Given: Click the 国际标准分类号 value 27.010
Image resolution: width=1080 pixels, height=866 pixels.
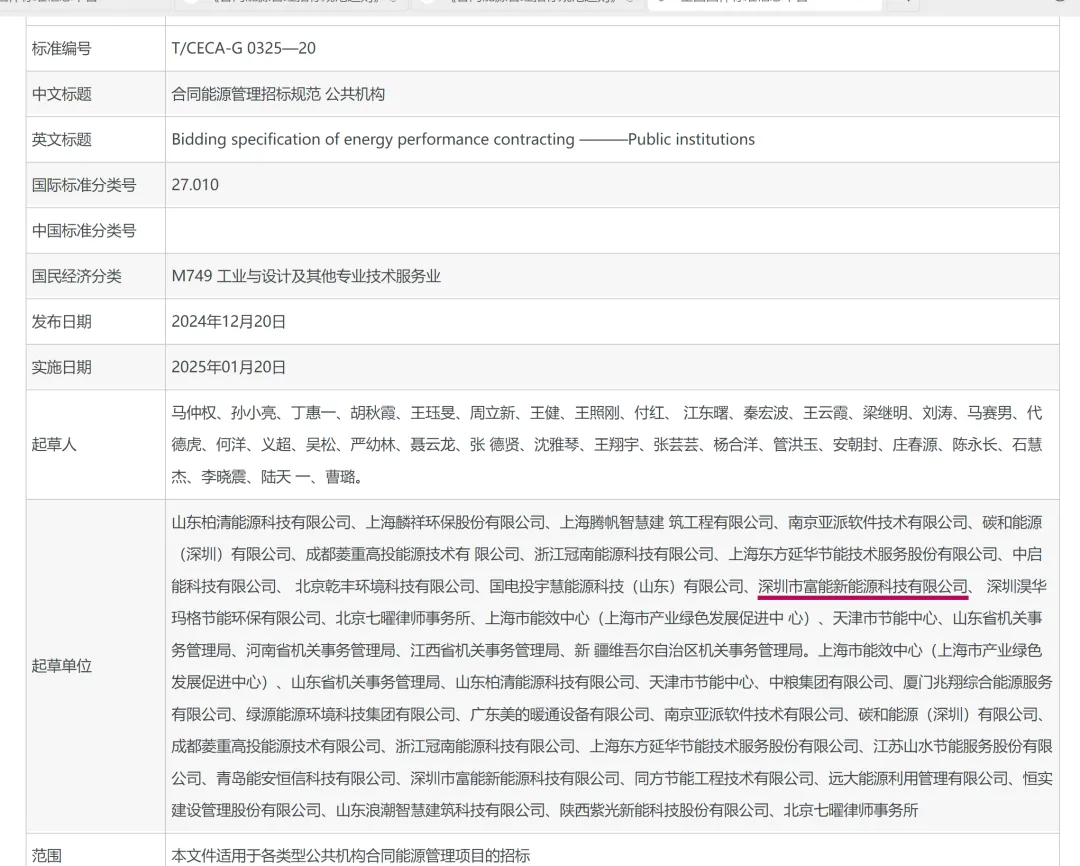Looking at the screenshot, I should (195, 185).
